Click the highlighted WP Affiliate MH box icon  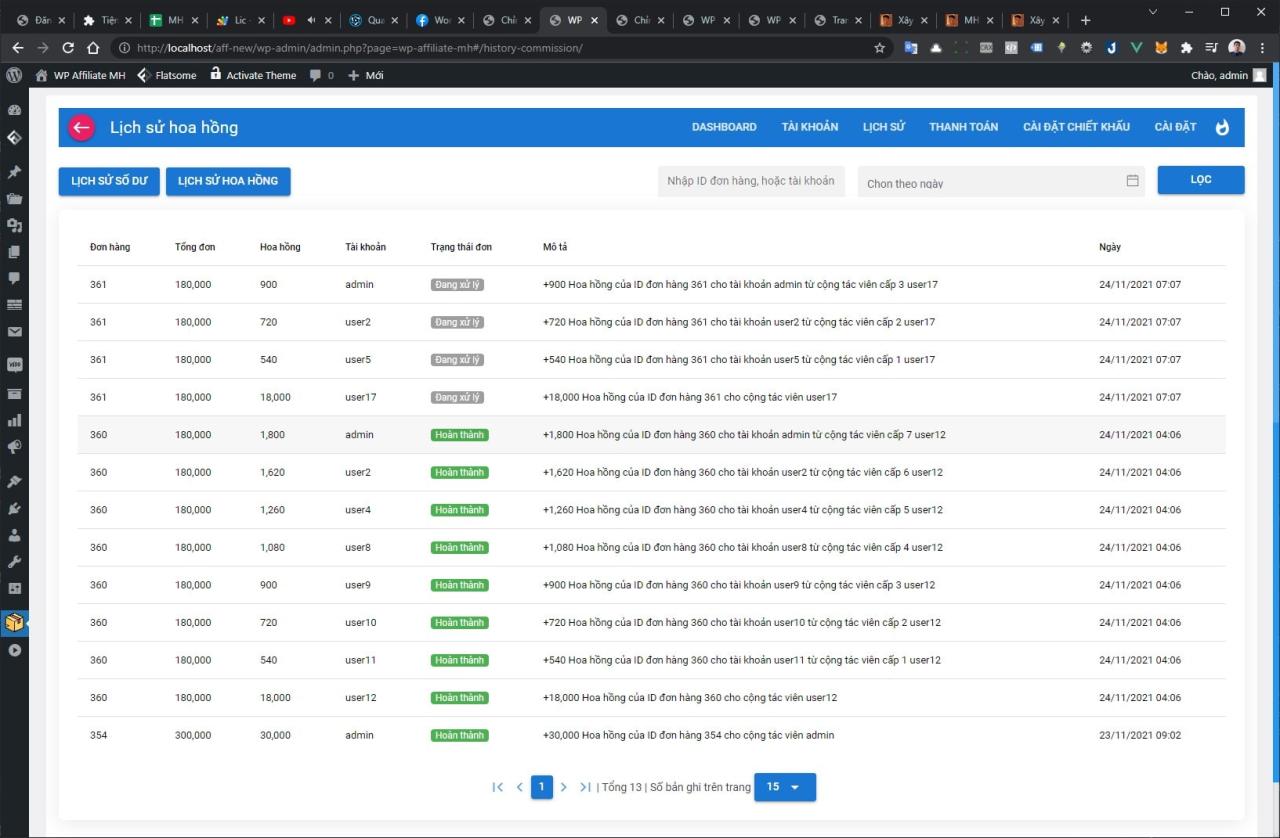[14, 621]
